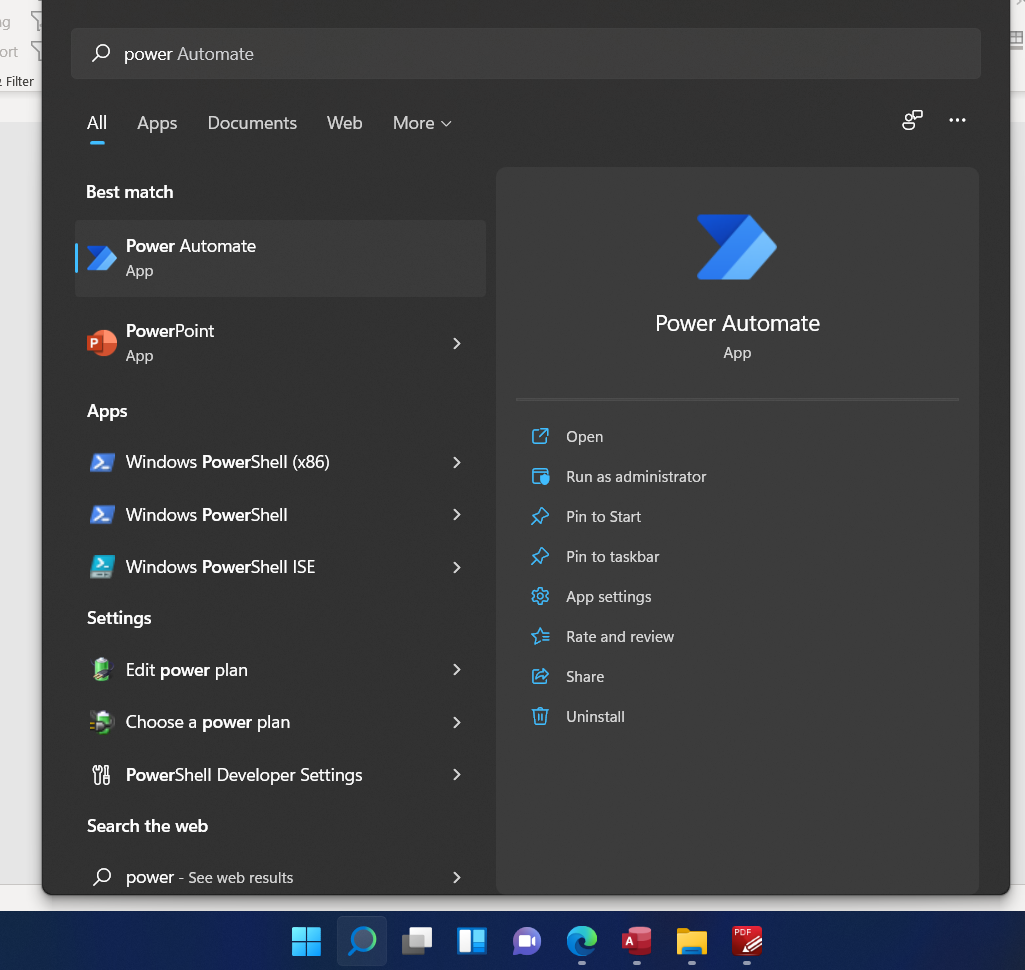The image size is (1025, 970).
Task: Expand the PowerPoint result arrow
Action: tap(456, 343)
